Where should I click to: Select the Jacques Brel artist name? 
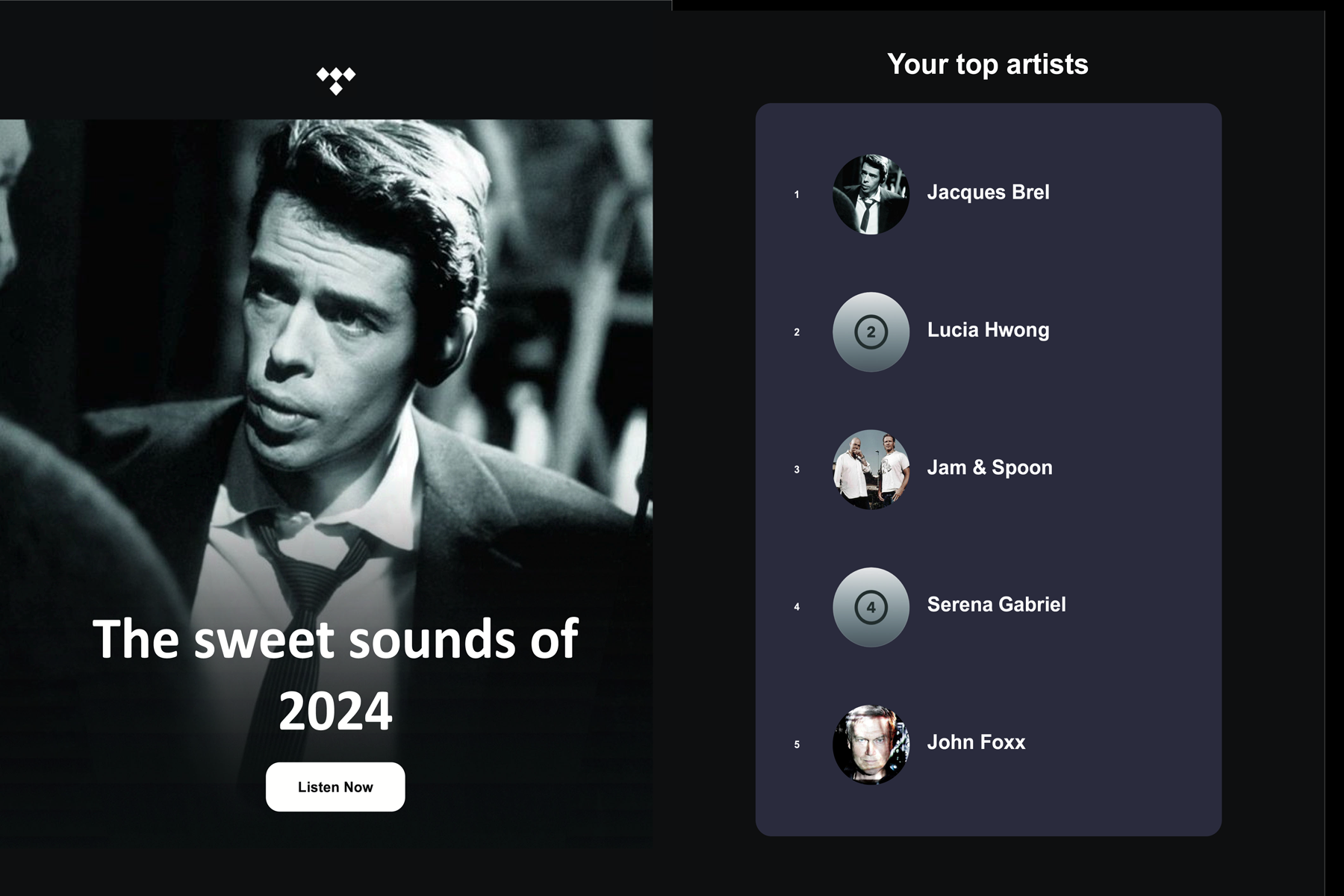pos(988,193)
